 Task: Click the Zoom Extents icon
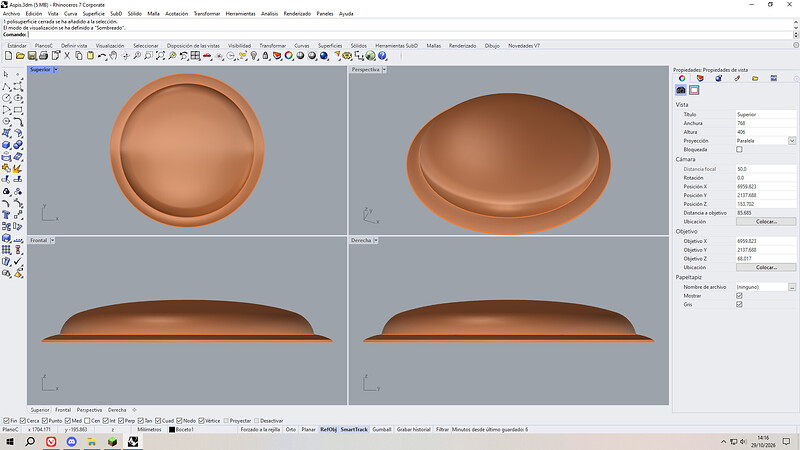[x=160, y=56]
